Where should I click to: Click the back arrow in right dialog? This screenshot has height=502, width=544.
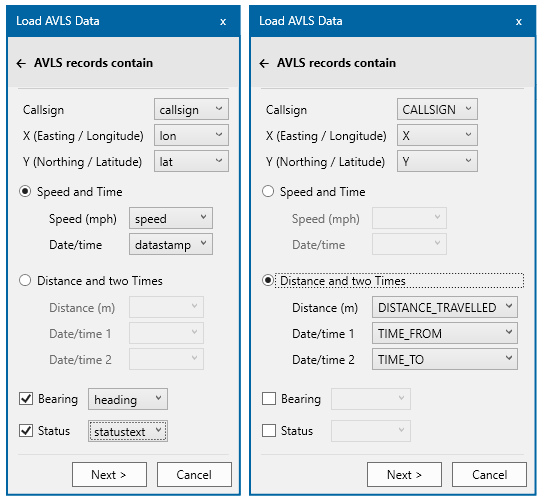(264, 63)
